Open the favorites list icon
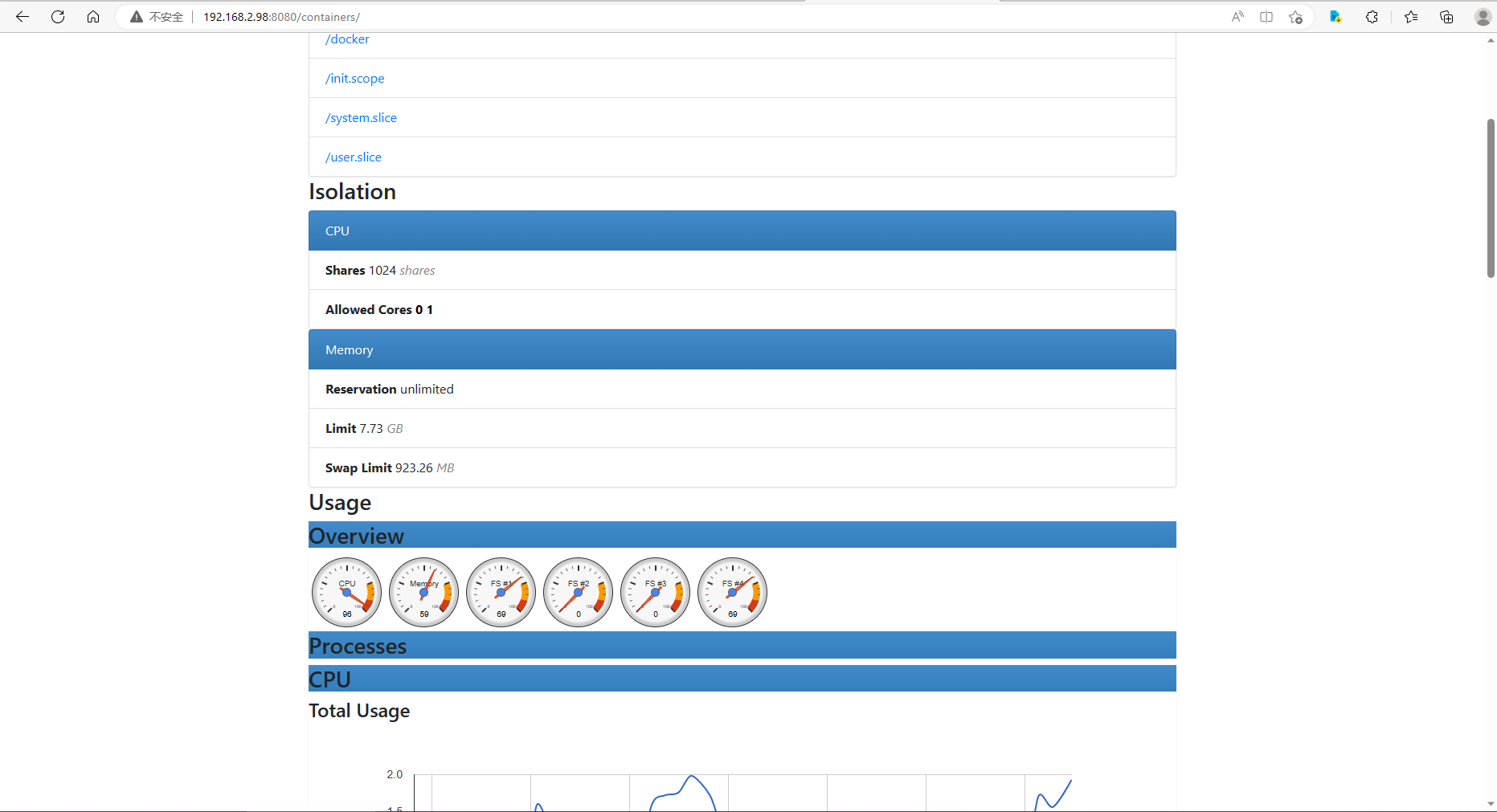 (x=1411, y=16)
